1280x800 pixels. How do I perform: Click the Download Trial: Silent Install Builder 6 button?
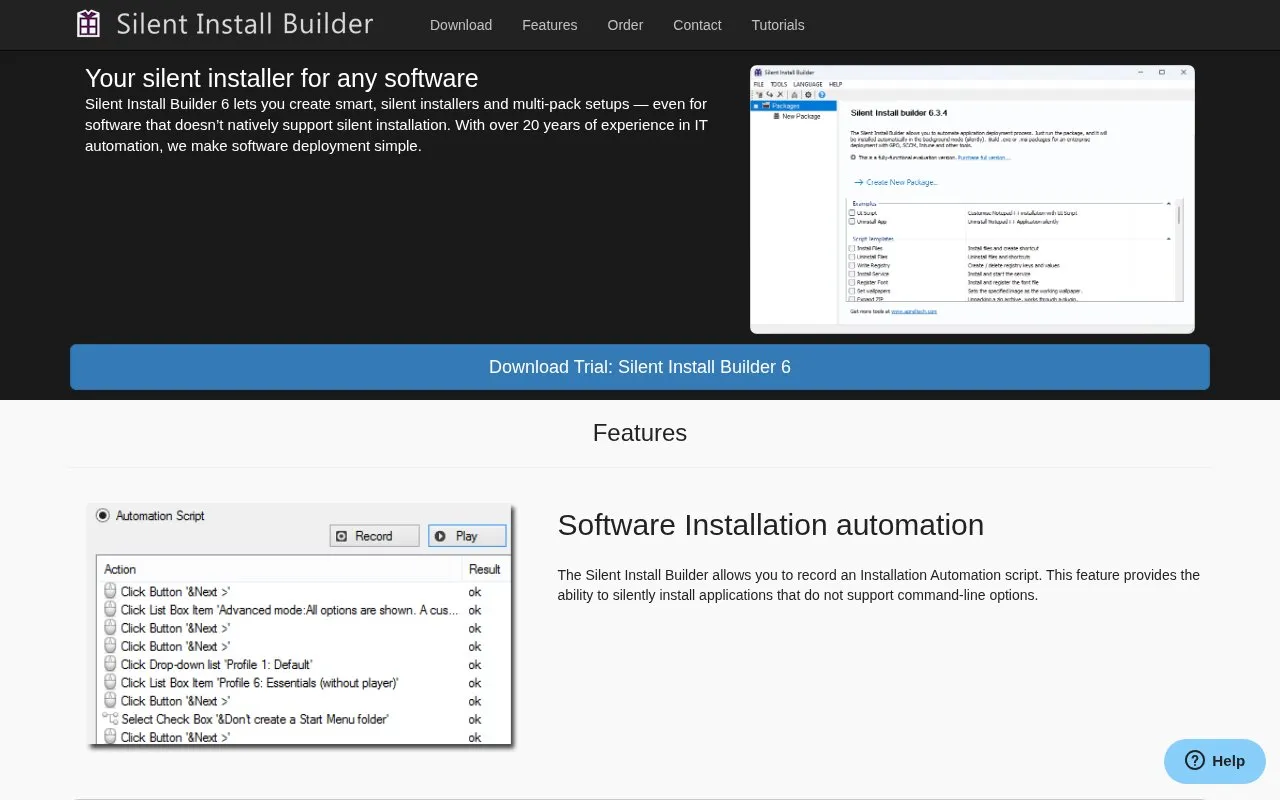click(x=640, y=367)
